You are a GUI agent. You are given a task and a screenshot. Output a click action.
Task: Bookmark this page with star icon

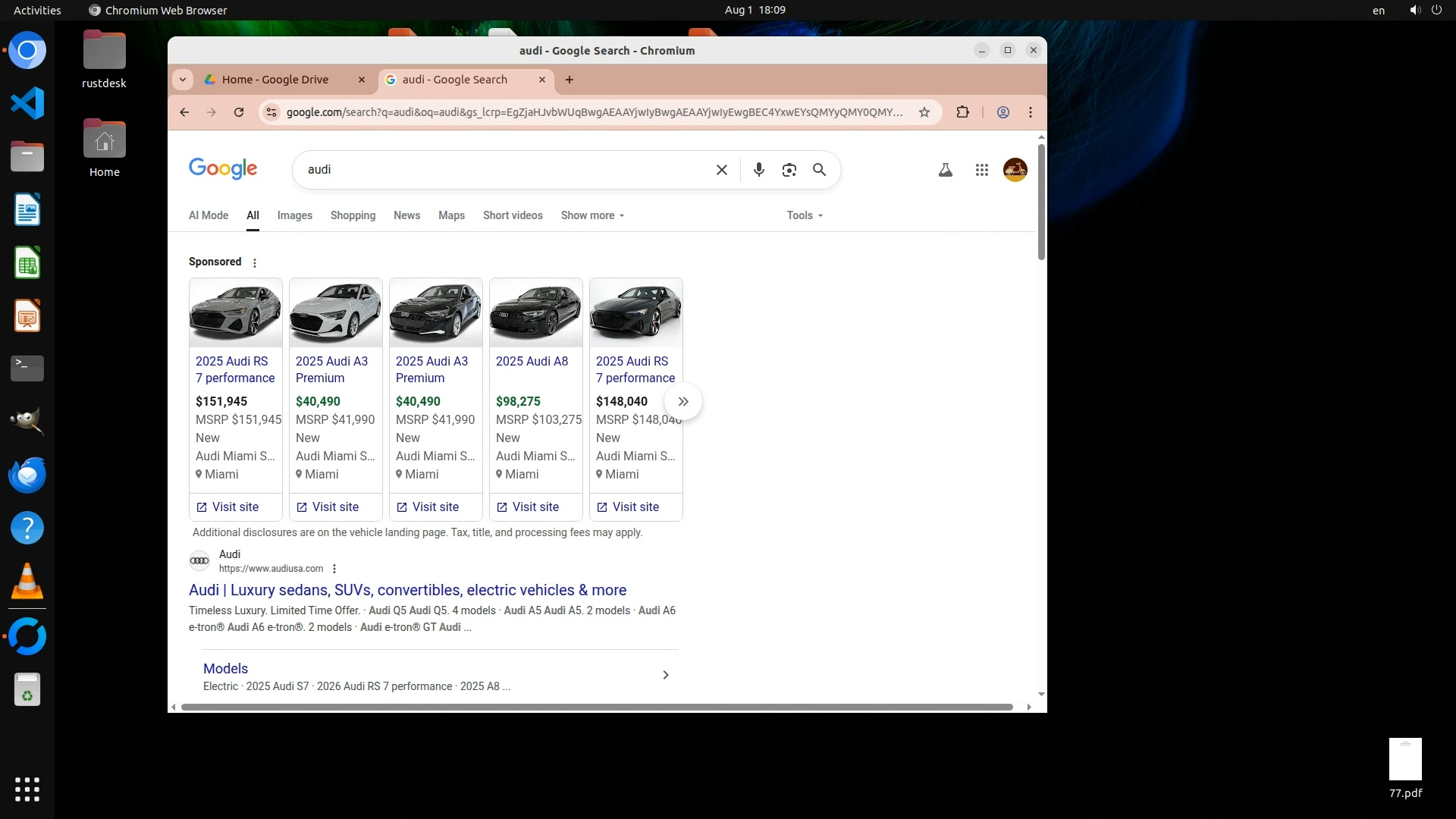[x=924, y=112]
